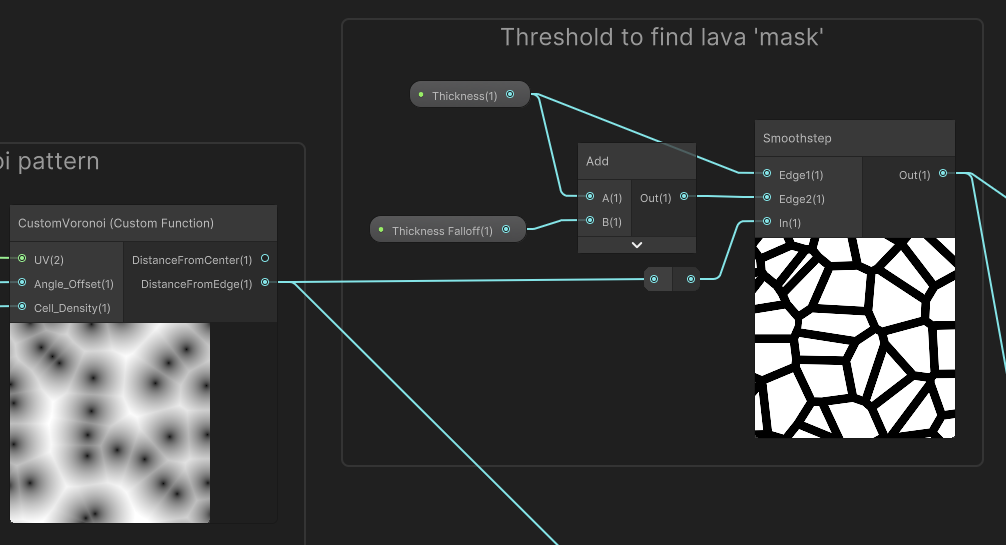Click the Add node B(1) input port
The height and width of the screenshot is (545, 1006).
click(591, 221)
